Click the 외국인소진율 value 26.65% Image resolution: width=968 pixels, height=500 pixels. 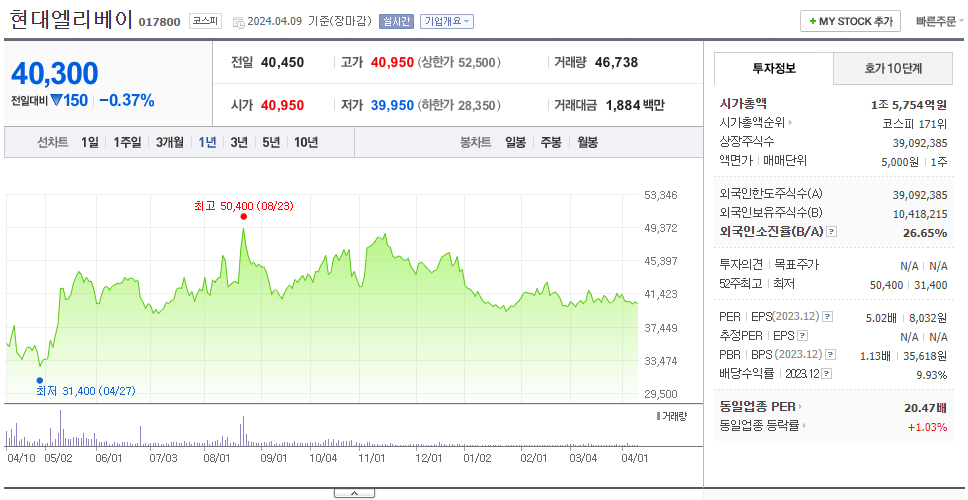pos(923,233)
